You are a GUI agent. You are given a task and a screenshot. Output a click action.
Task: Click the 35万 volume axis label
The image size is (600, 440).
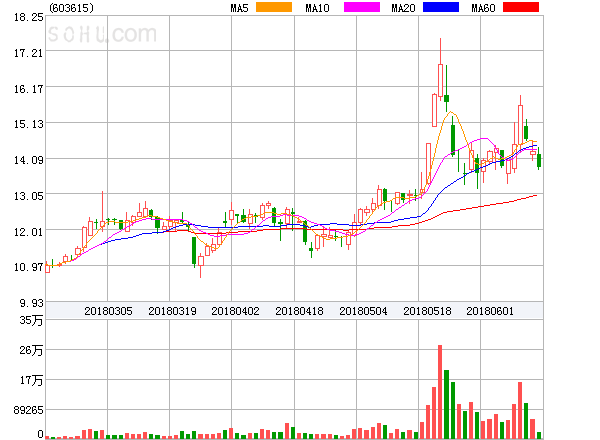(31, 320)
